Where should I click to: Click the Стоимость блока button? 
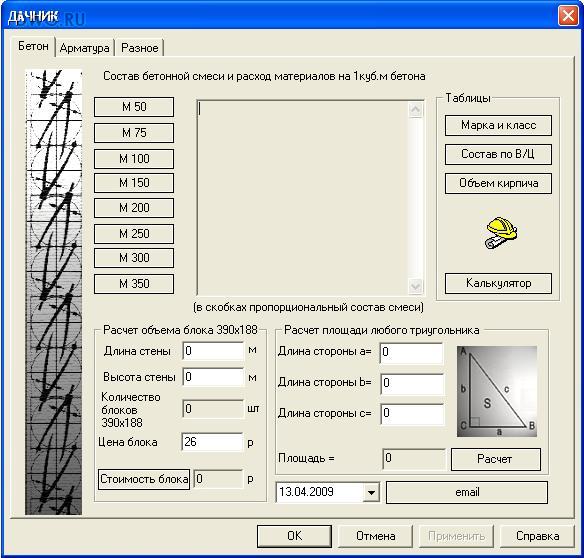144,479
